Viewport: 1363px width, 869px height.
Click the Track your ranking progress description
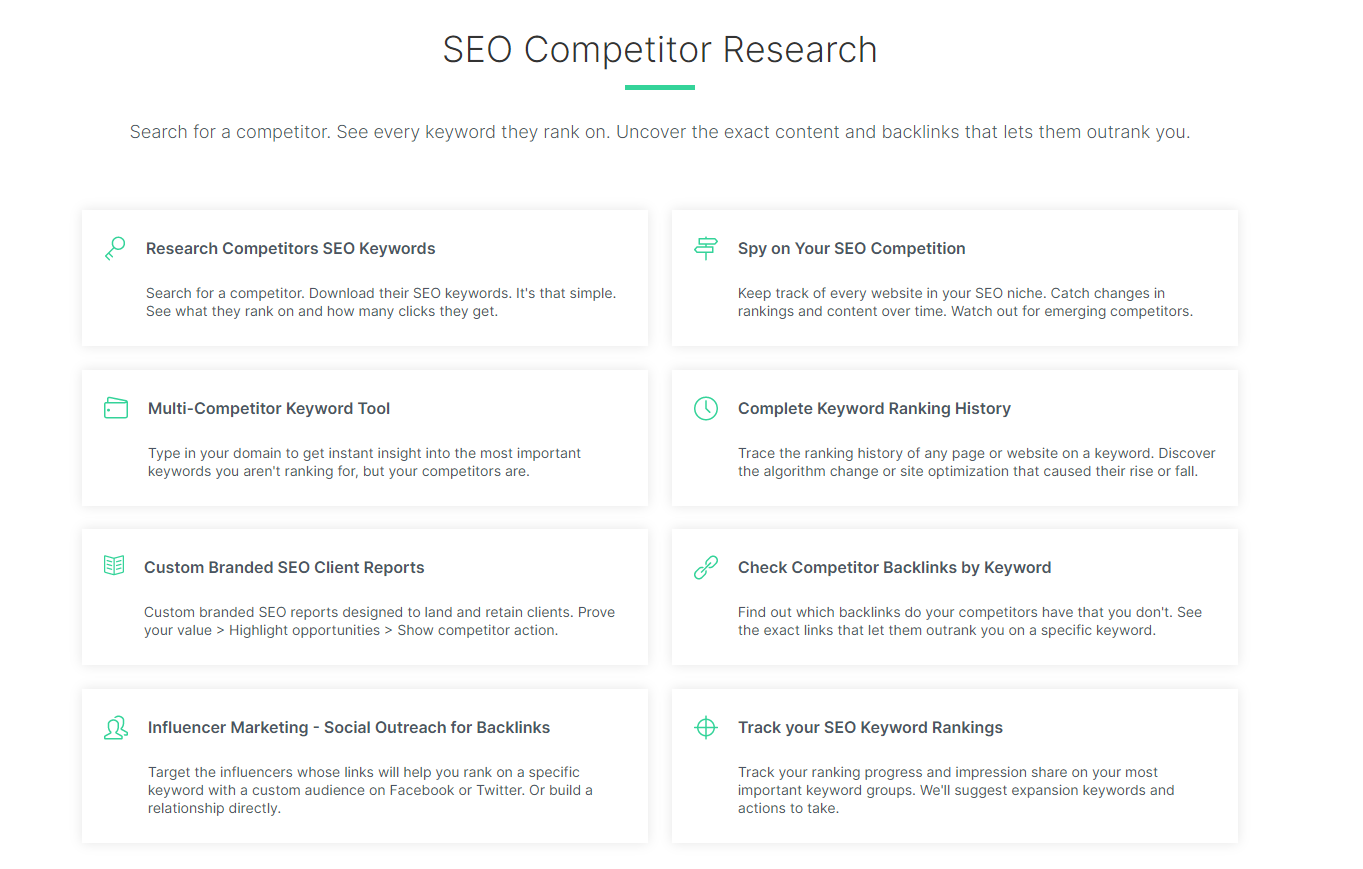[x=956, y=790]
